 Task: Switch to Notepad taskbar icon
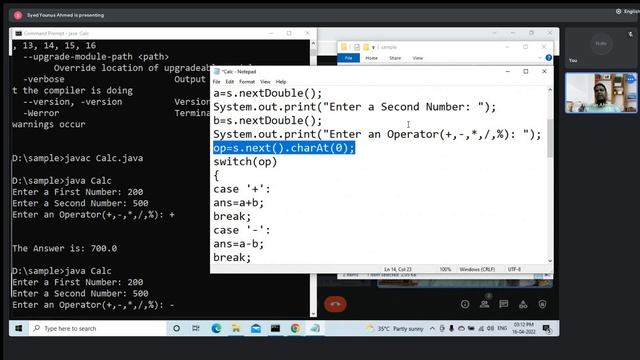(315, 328)
